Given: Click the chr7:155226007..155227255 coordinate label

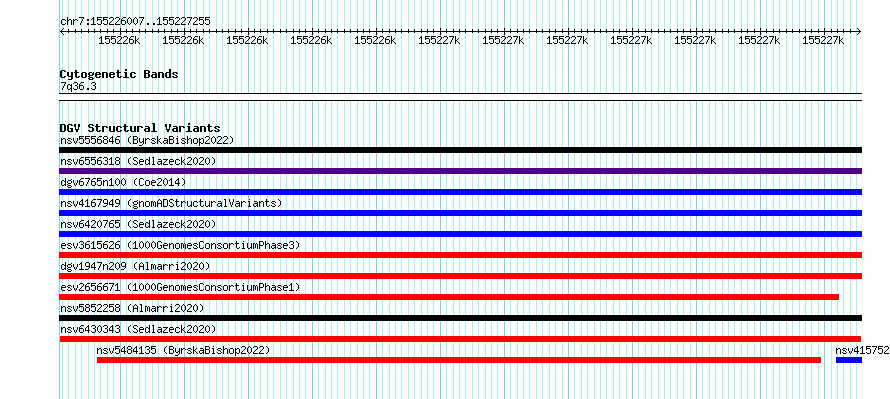Looking at the screenshot, I should pos(135,21).
